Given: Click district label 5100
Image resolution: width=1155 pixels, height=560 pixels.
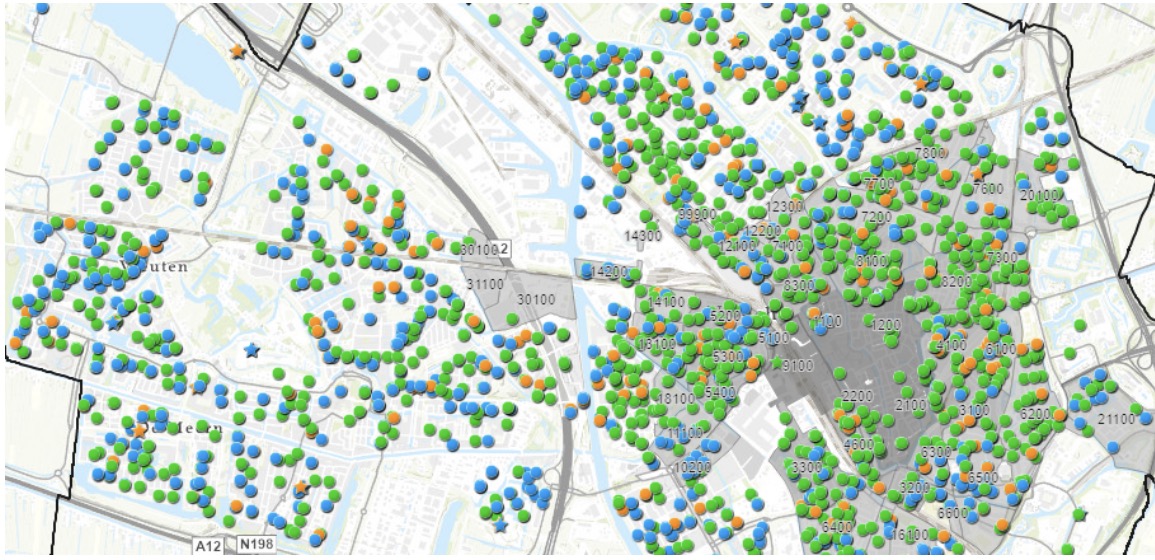Looking at the screenshot, I should (x=773, y=338).
